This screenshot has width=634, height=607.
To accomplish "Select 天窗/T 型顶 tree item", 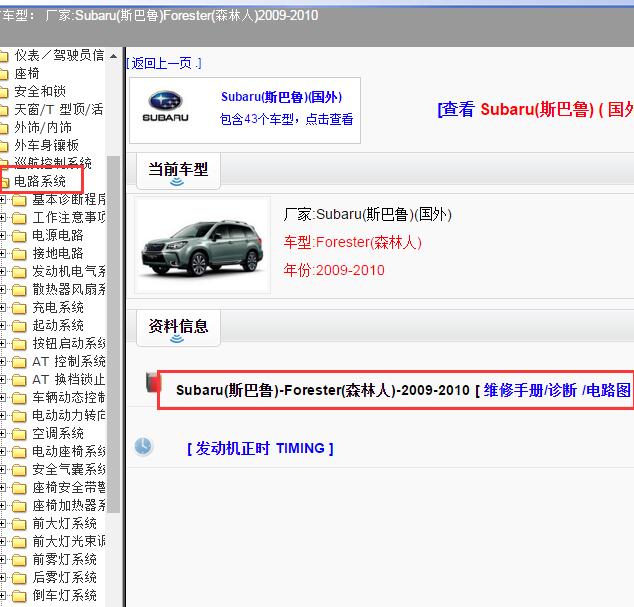I will (59, 109).
